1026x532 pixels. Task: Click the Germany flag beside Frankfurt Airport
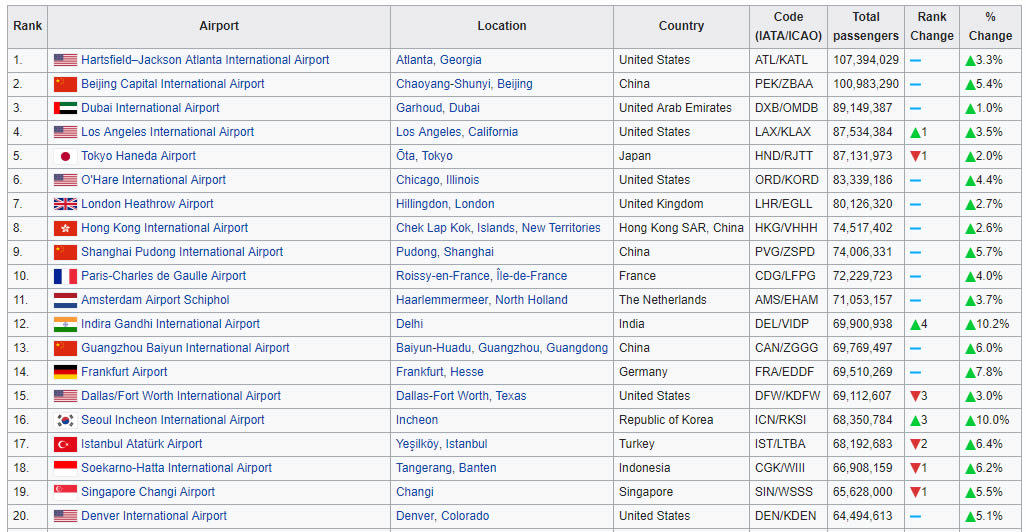[65, 372]
